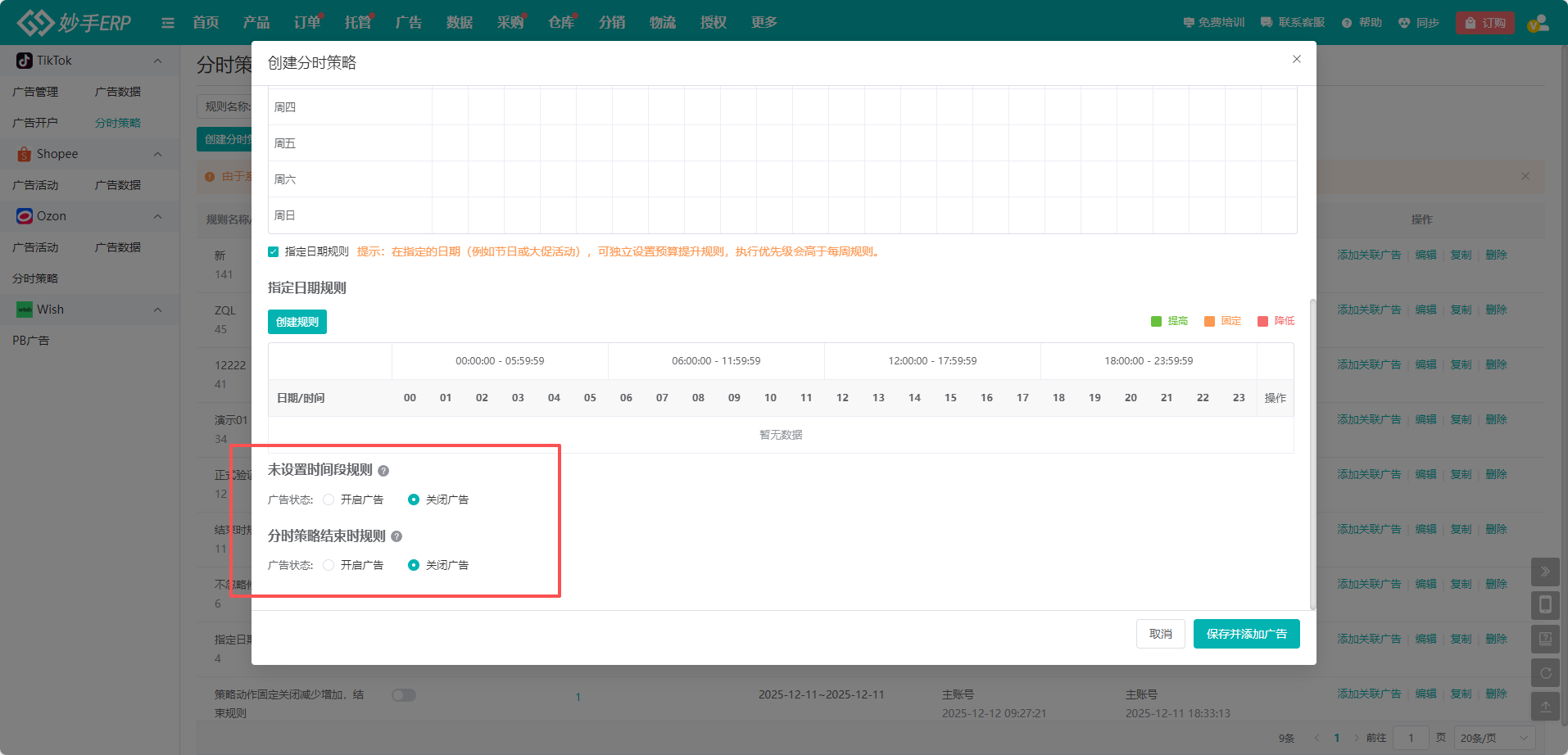The width and height of the screenshot is (1568, 755).
Task: Select 开启广告 radio for 未设置时间段规则
Action: pos(329,499)
